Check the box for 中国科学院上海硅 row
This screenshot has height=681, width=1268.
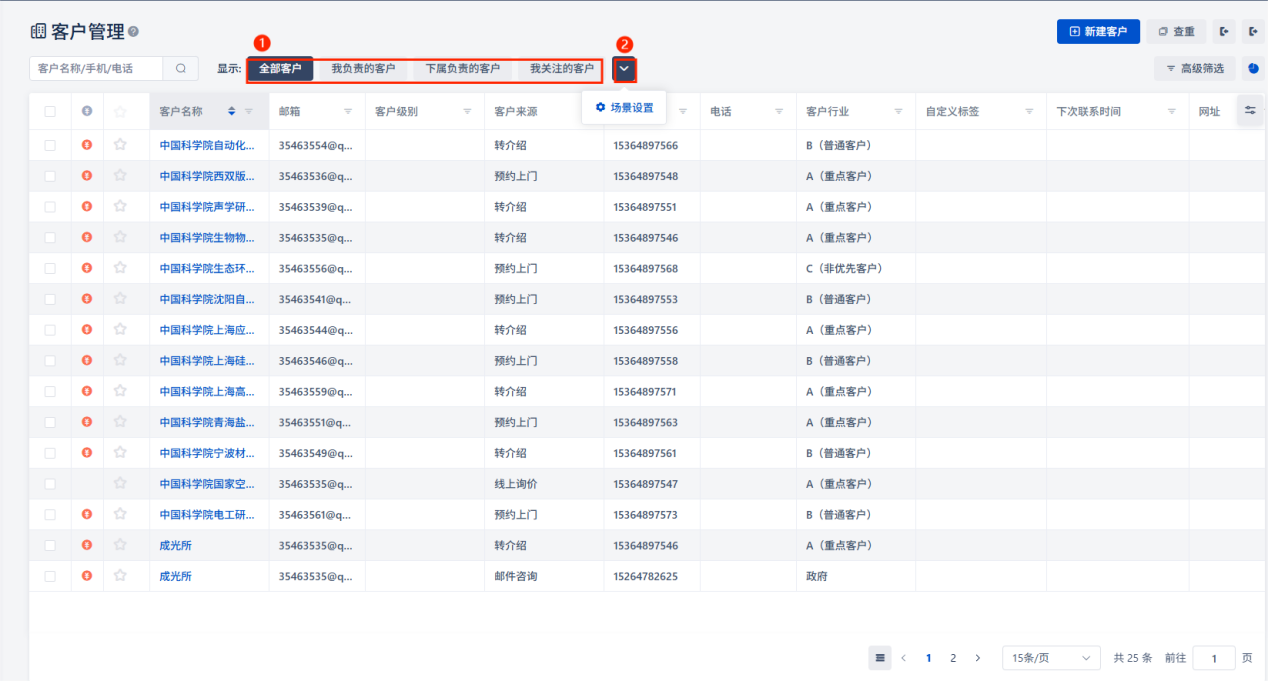(x=50, y=361)
